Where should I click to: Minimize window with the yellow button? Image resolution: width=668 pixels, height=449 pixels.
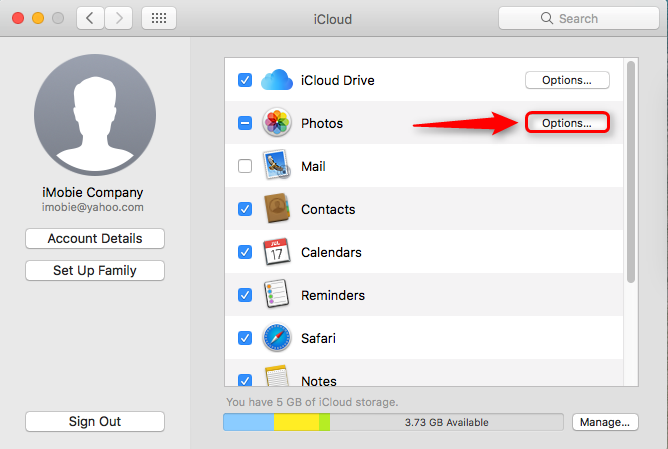pos(38,18)
